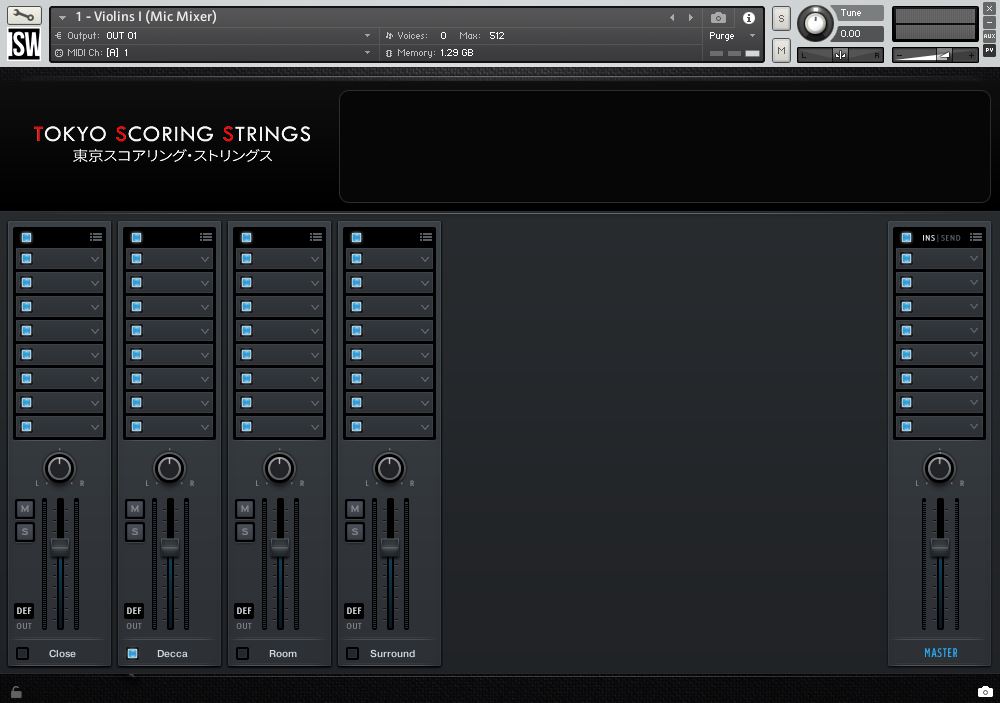Click the Master channel volume fader
Image resolution: width=1000 pixels, height=703 pixels.
click(x=940, y=546)
